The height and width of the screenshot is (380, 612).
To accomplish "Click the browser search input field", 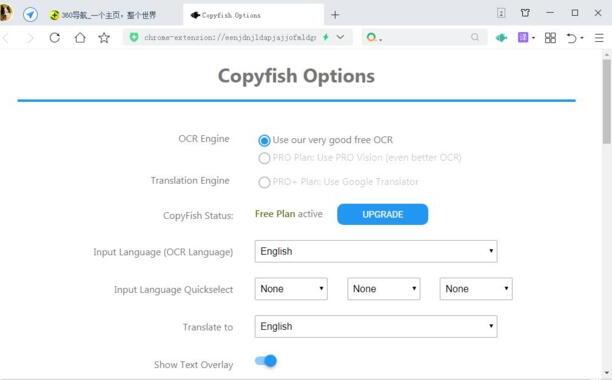I will (425, 37).
